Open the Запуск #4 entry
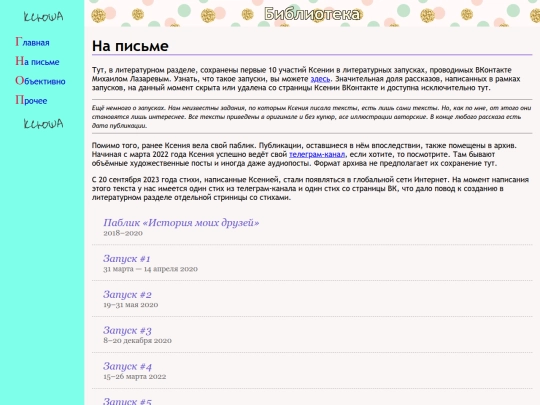540x405 pixels. point(127,366)
